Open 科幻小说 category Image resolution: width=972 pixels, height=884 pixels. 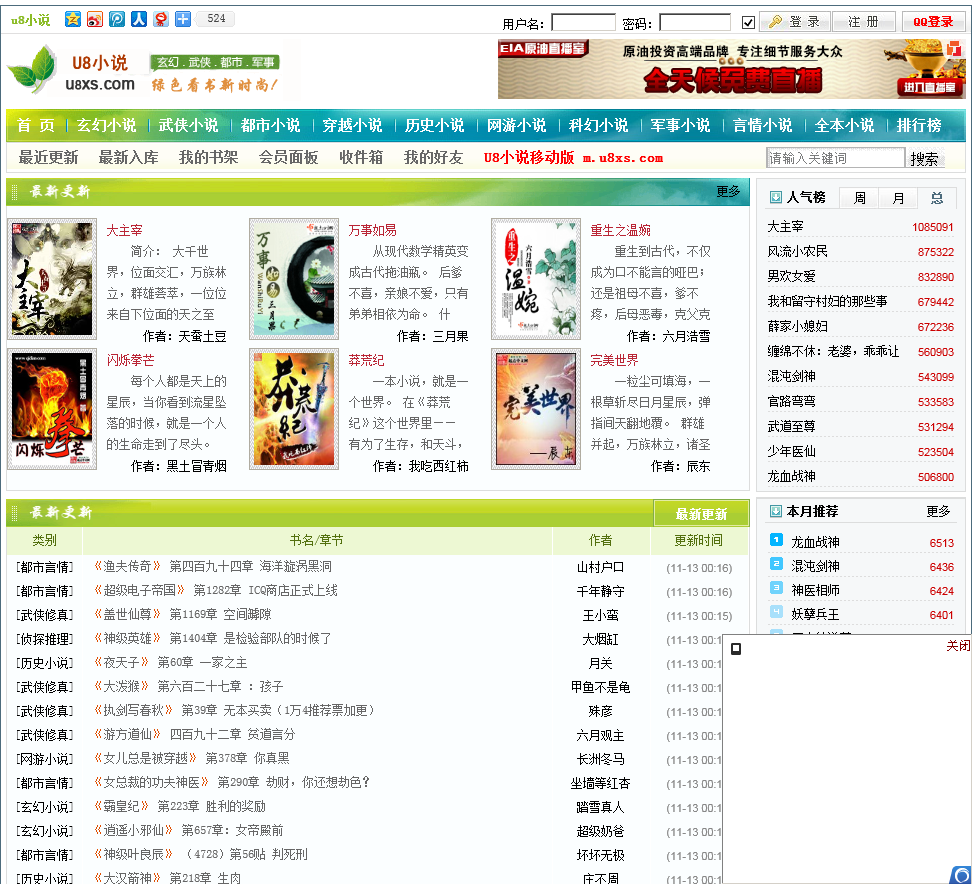[x=598, y=125]
